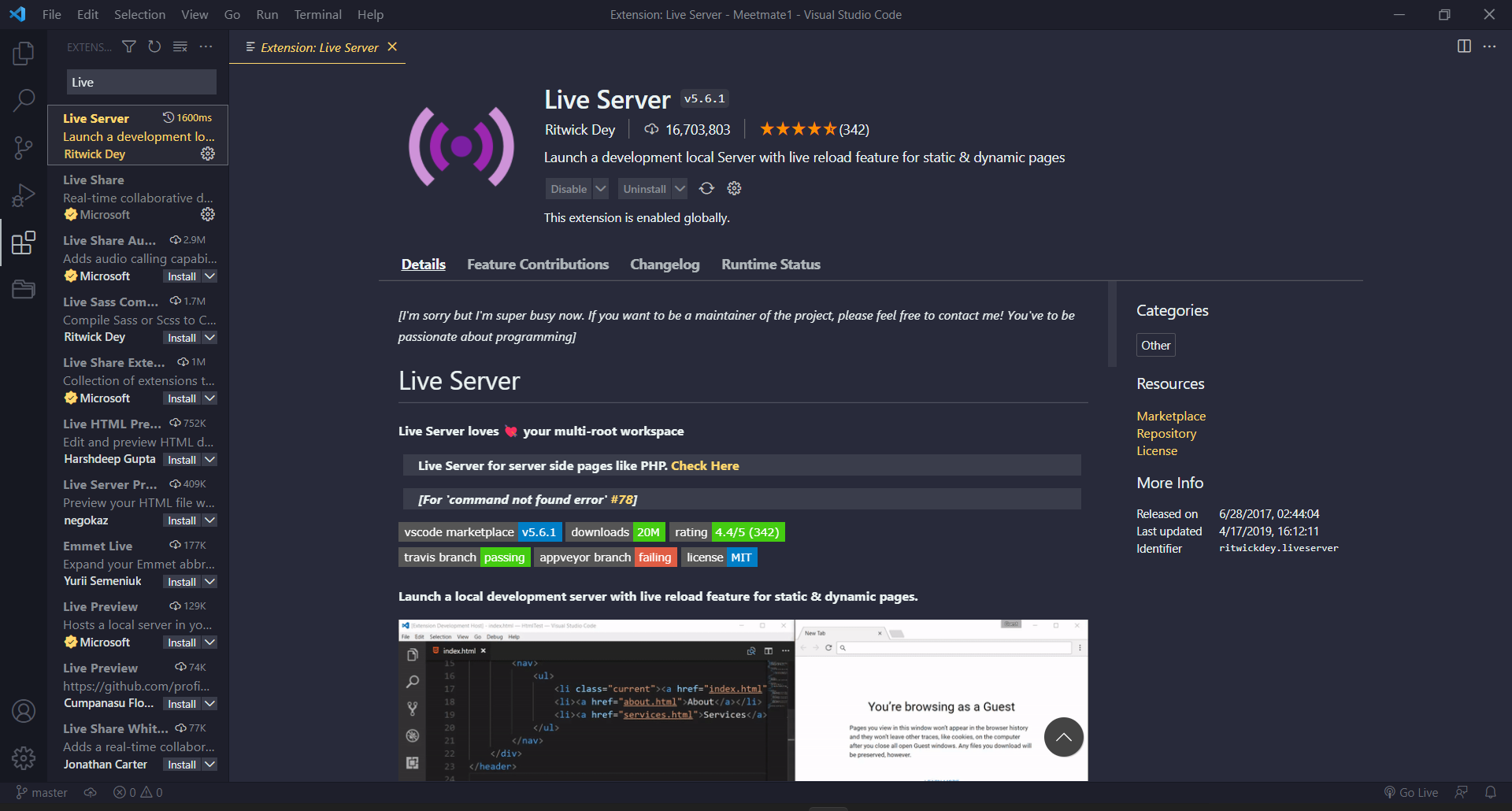
Task: Open the Explorer view
Action: [x=24, y=54]
